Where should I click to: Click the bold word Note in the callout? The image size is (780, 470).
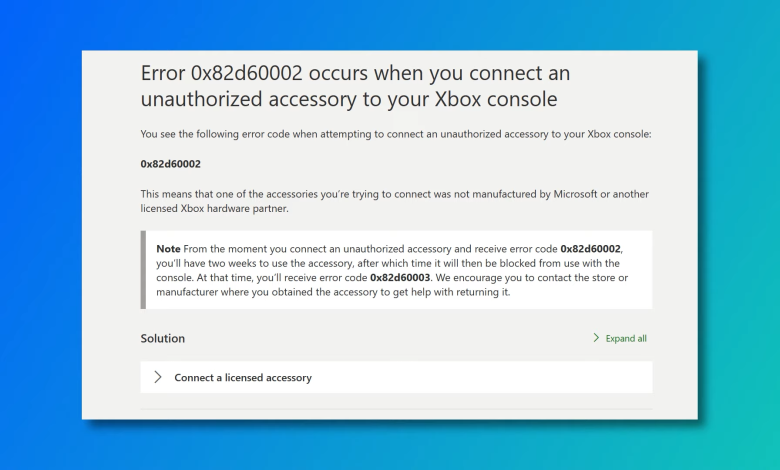[x=169, y=247]
